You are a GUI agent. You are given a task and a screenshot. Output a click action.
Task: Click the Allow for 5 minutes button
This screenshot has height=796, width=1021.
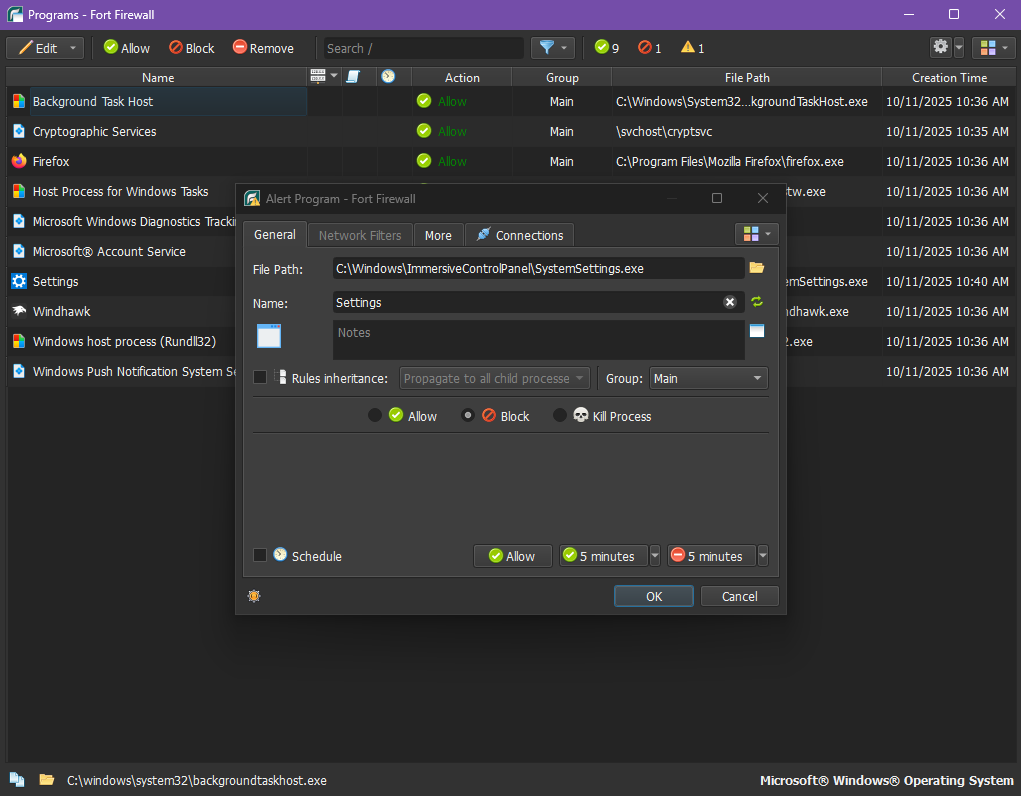[604, 556]
